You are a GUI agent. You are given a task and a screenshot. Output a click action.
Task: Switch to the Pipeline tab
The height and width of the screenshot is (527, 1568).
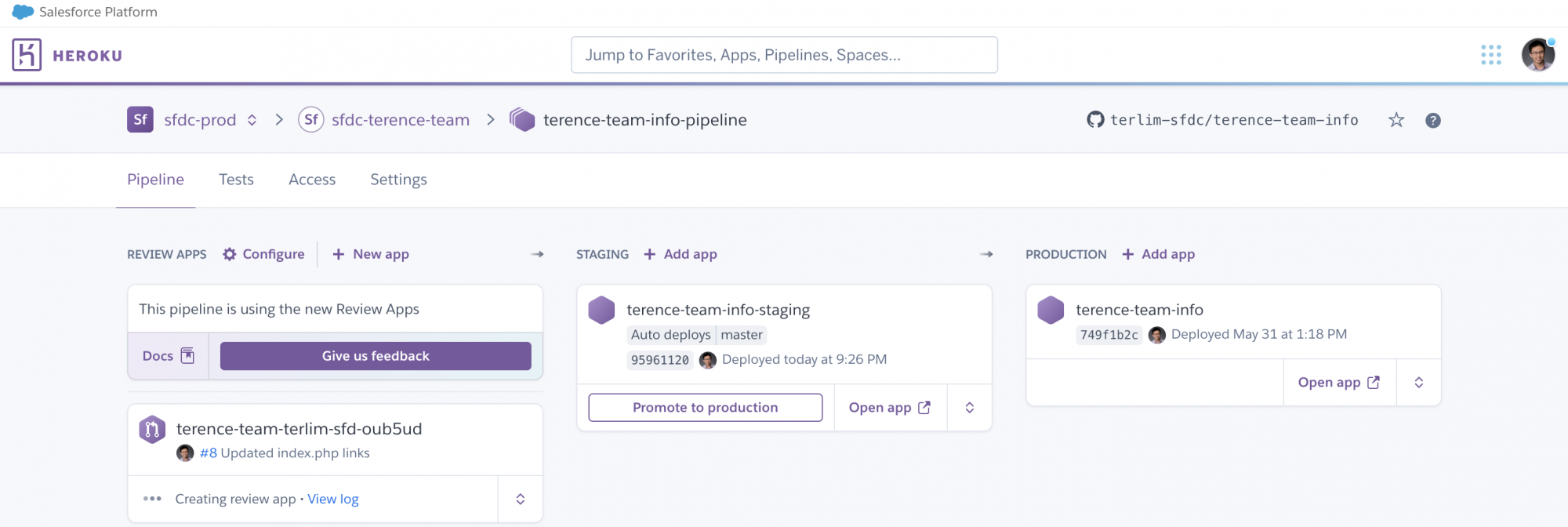[155, 180]
